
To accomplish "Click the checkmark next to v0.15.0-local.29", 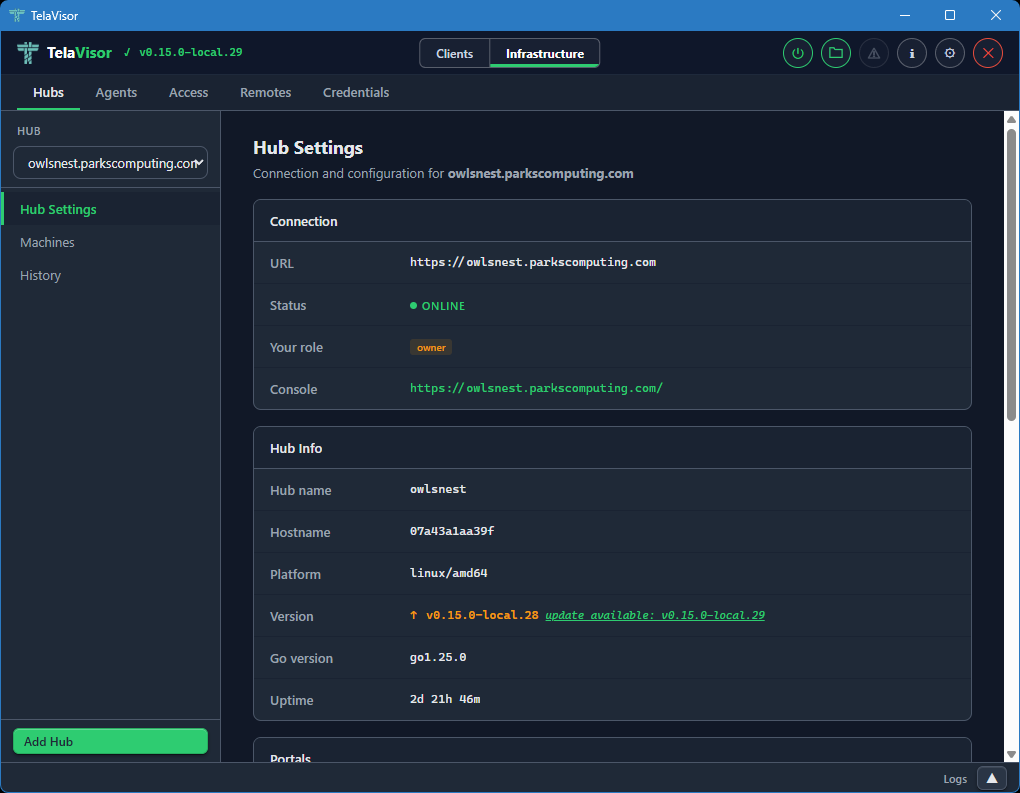I will click(x=127, y=53).
